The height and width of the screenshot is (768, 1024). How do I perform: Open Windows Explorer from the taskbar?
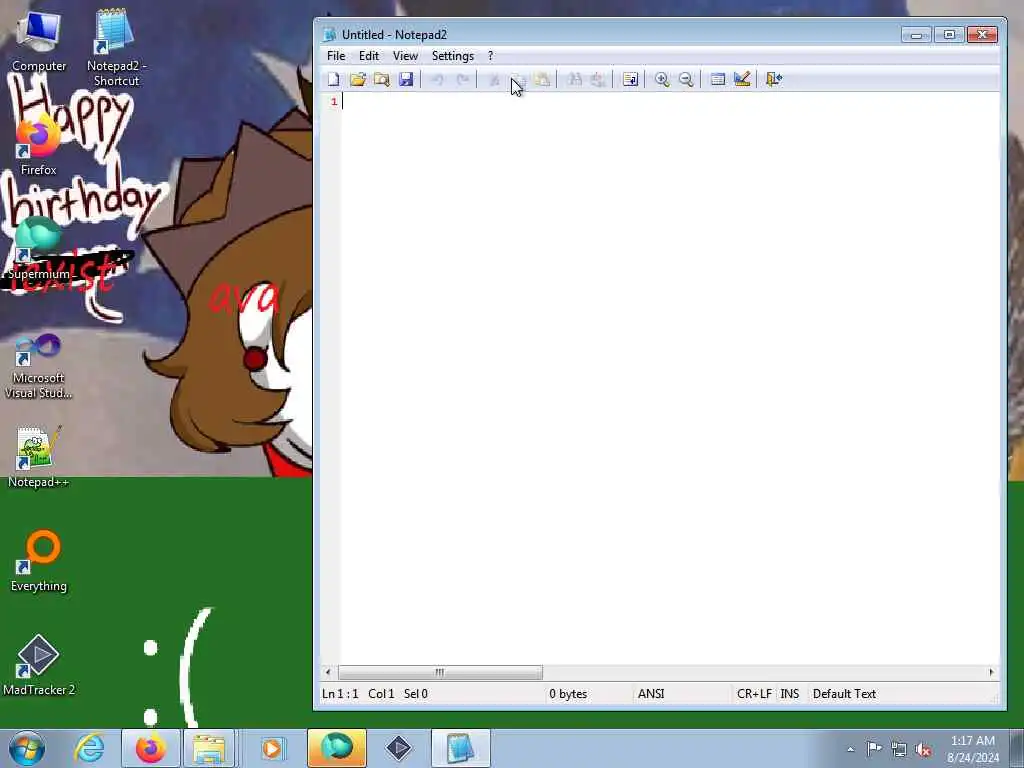(x=209, y=748)
